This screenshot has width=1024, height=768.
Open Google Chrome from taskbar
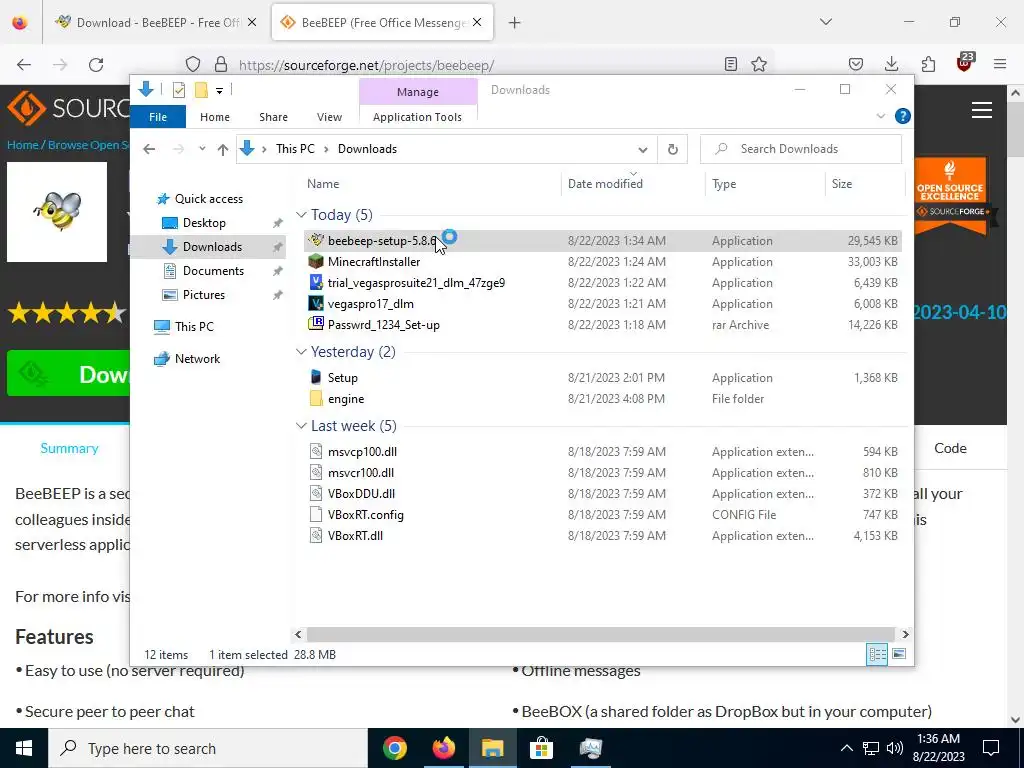(394, 748)
